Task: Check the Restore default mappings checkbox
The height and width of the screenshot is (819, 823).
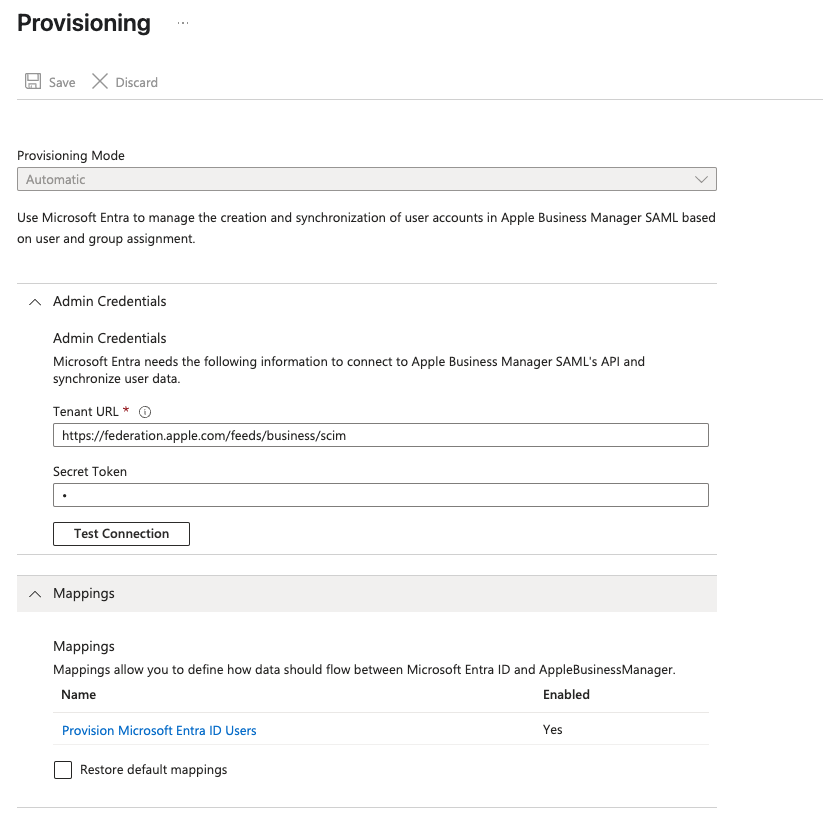Action: point(63,770)
